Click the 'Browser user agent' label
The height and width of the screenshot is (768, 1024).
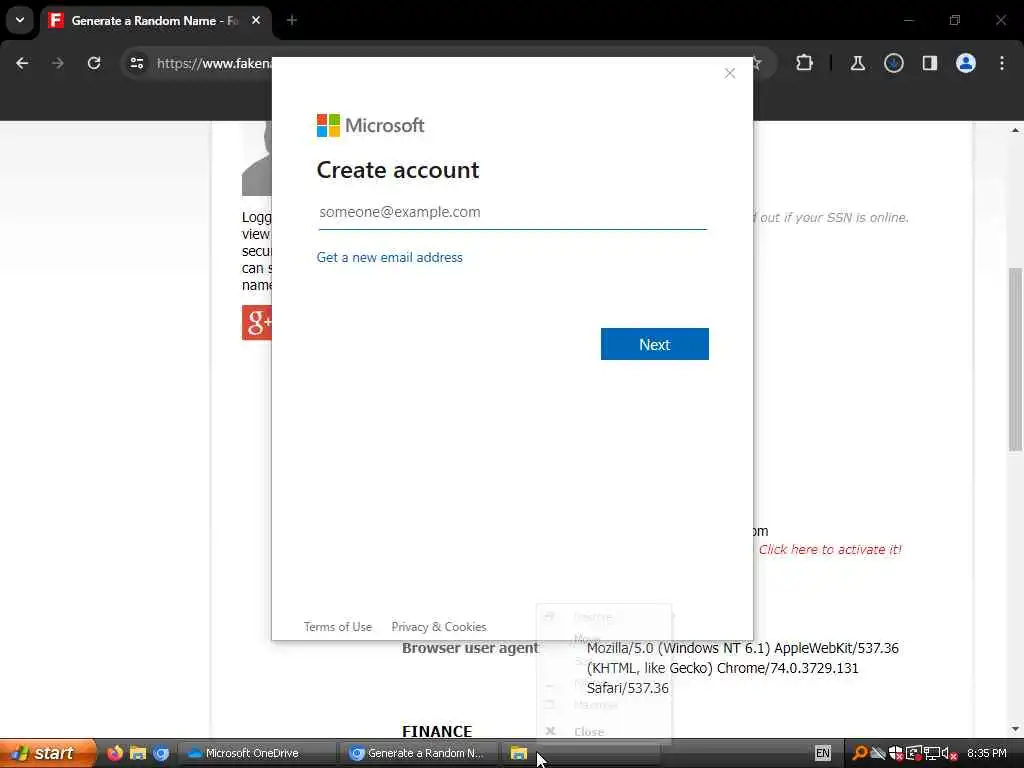[x=470, y=648]
